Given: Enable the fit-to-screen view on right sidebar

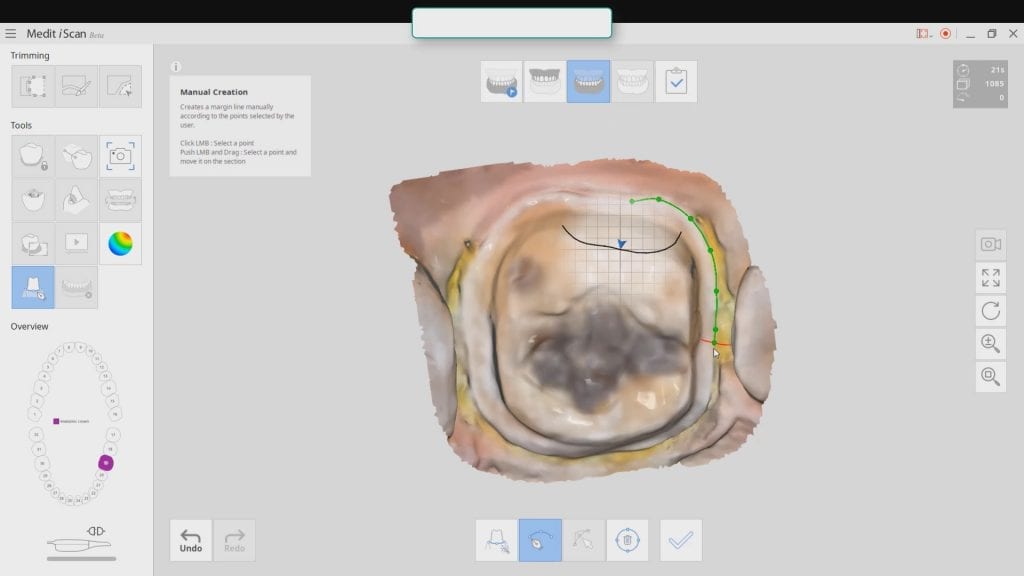Looking at the screenshot, I should coord(990,278).
